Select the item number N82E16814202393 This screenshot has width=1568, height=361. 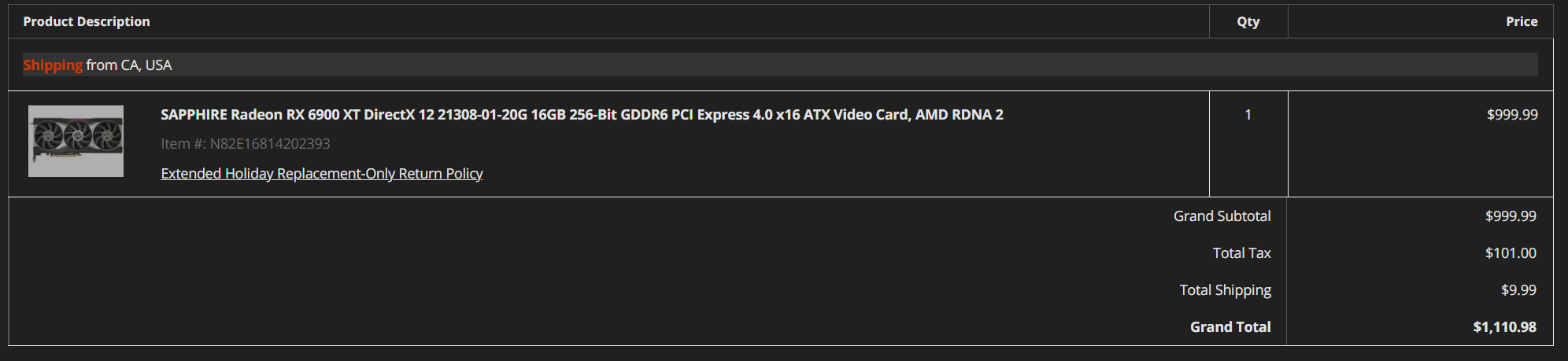[x=269, y=144]
